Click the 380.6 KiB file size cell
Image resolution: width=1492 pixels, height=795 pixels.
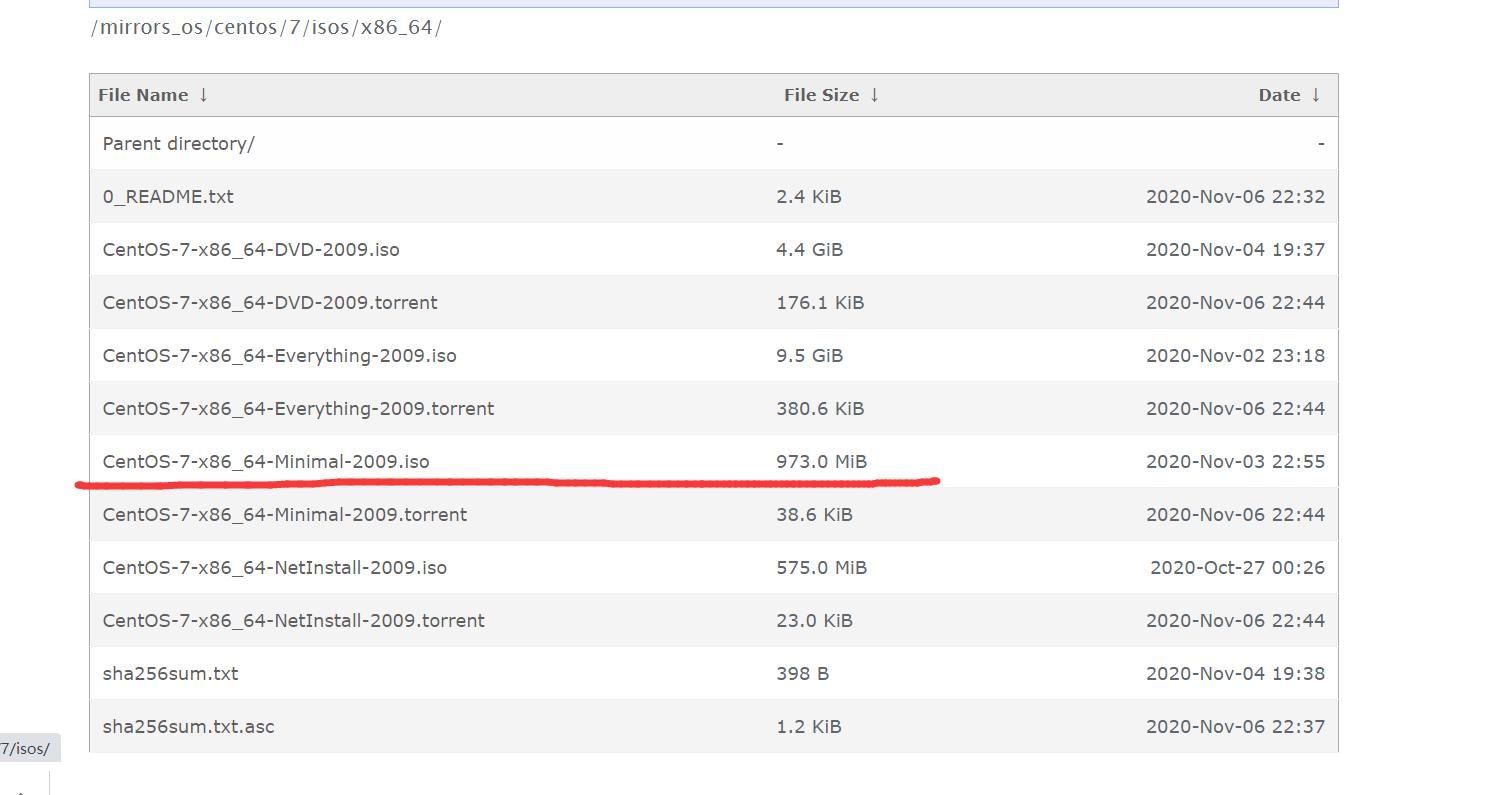coord(820,409)
